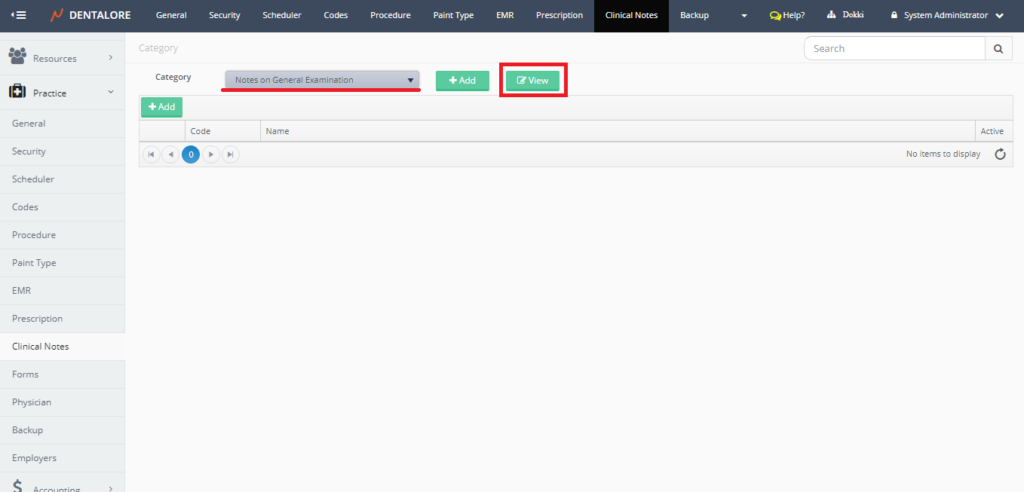Click Add button beside Category dropdown
Screen dimensions: 1024x492
click(x=462, y=80)
